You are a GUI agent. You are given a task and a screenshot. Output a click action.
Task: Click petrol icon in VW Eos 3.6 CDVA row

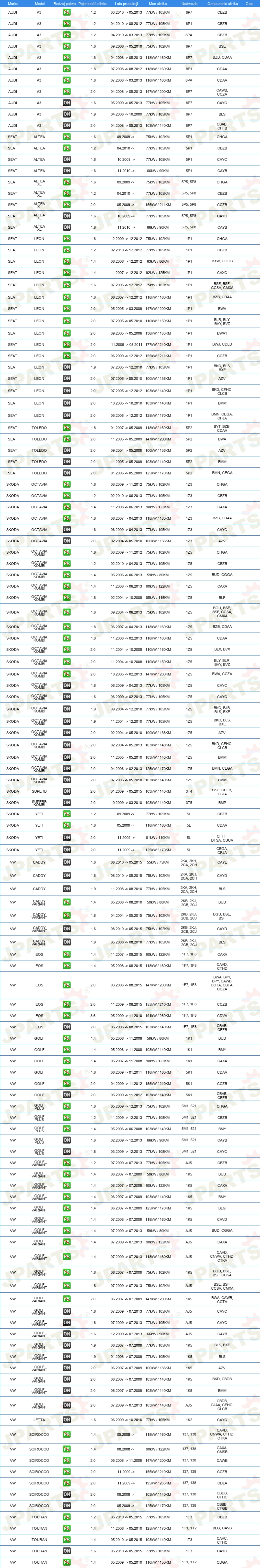pos(67,1015)
